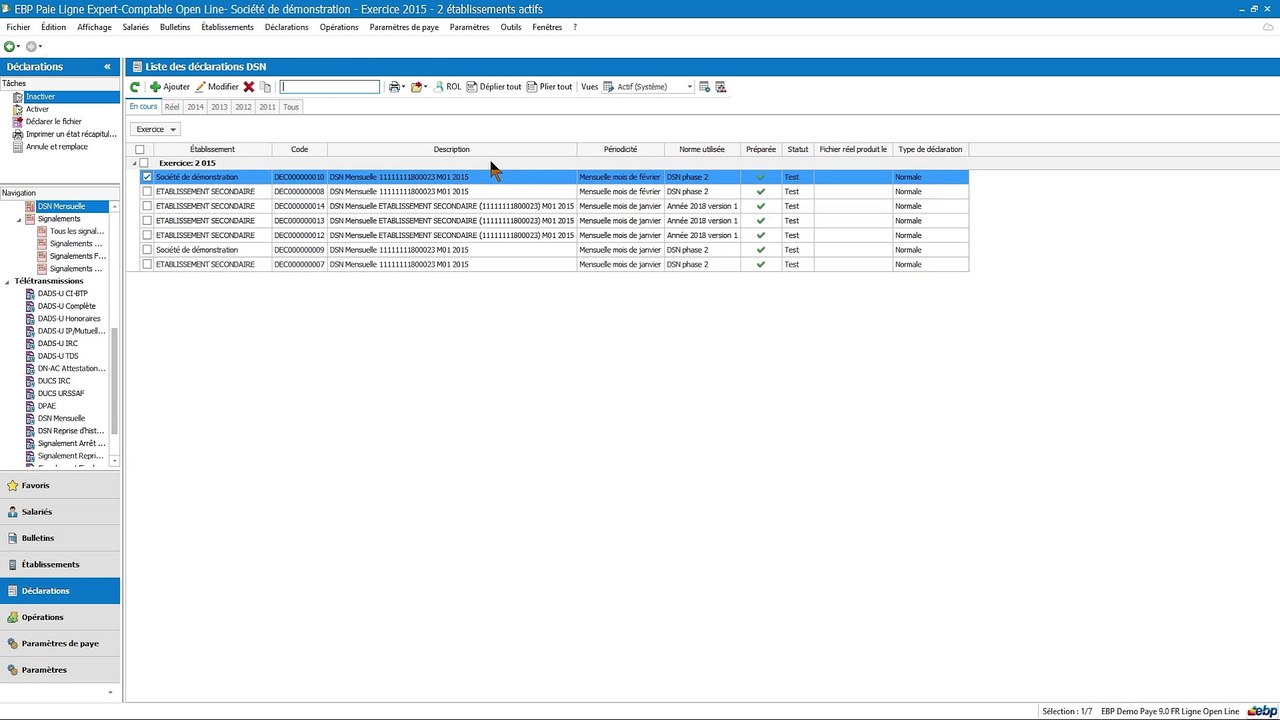
Task: Select the DADS-U Complète tree icon
Action: coord(30,306)
